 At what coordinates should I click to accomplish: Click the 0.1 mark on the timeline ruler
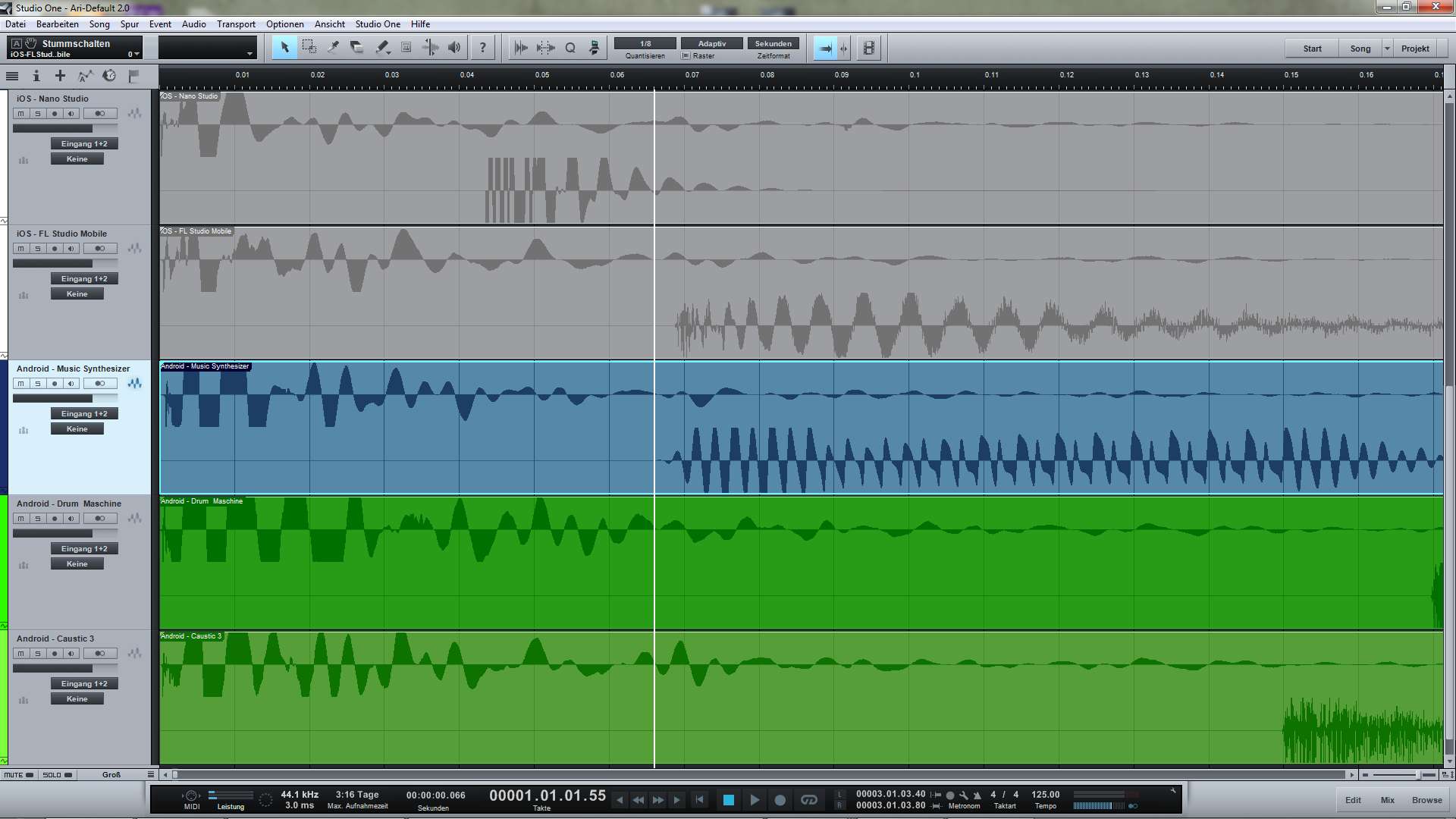(x=915, y=75)
